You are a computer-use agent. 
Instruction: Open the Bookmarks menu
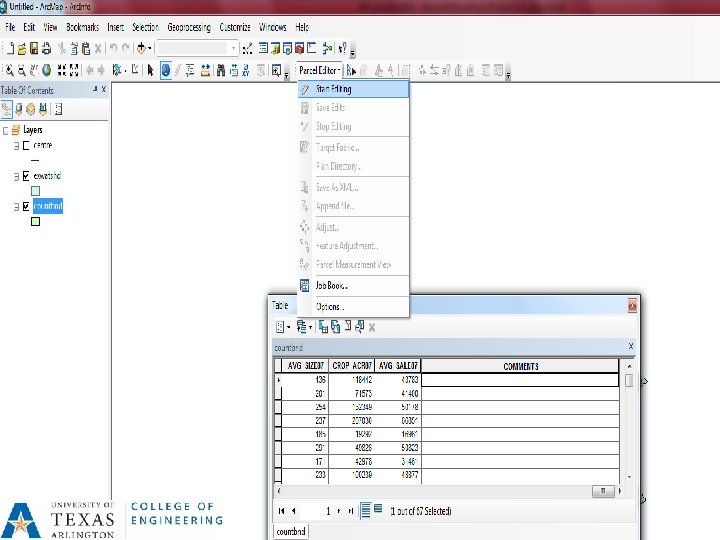(x=82, y=27)
